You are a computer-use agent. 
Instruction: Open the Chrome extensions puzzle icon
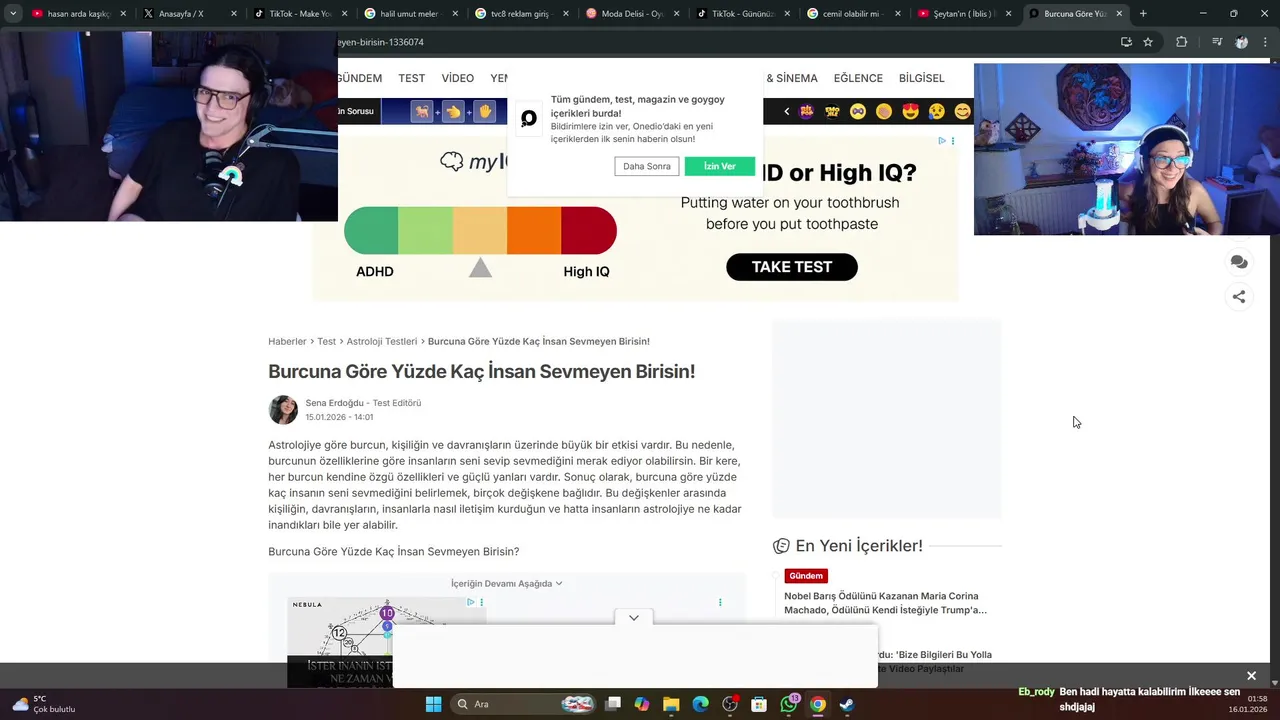pyautogui.click(x=1181, y=42)
